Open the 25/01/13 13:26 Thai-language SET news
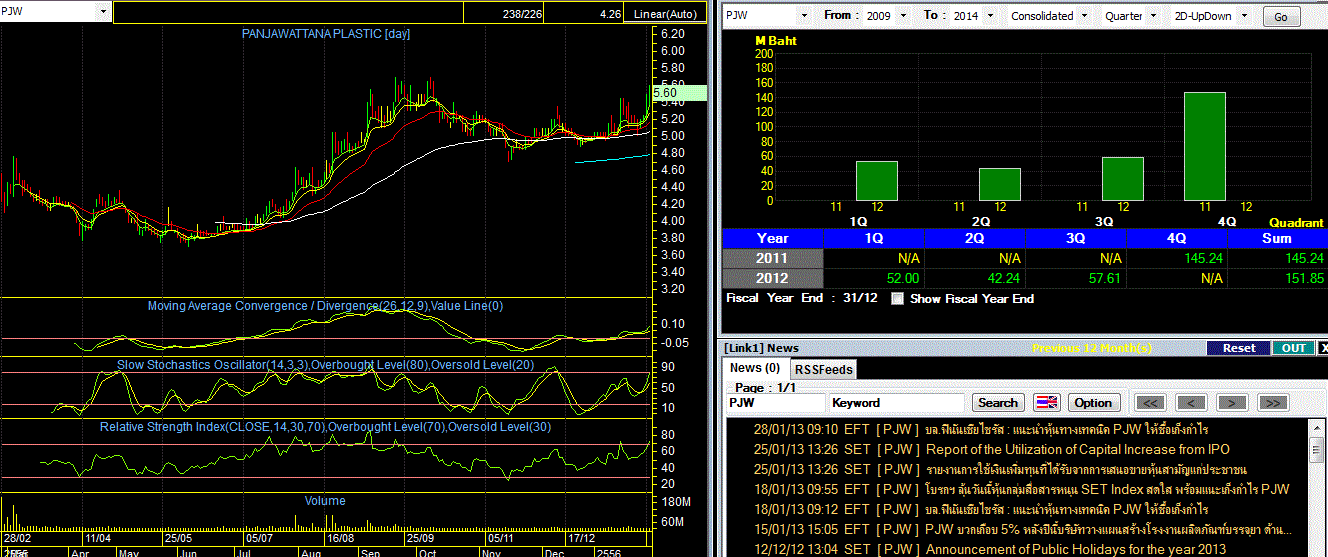The width and height of the screenshot is (1328, 557). 1000,469
